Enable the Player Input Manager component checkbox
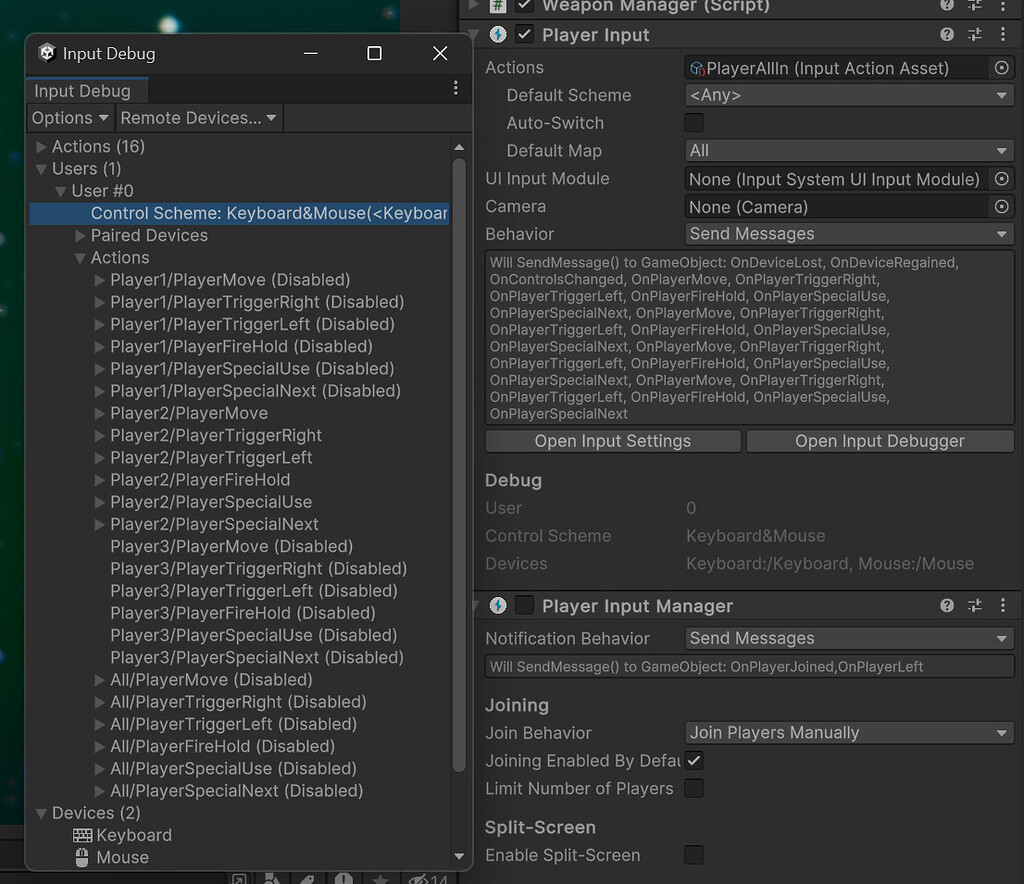 524,606
